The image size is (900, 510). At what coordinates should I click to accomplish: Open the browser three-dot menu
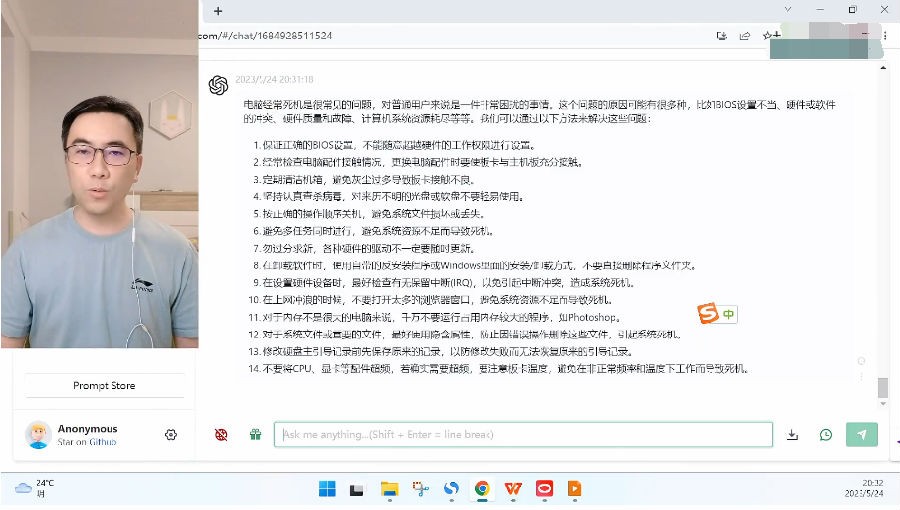tap(885, 36)
